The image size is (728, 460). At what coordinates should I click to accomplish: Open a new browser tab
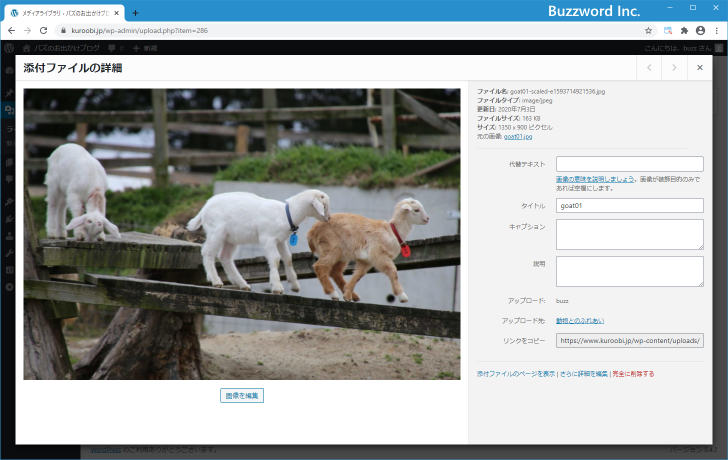tap(135, 13)
